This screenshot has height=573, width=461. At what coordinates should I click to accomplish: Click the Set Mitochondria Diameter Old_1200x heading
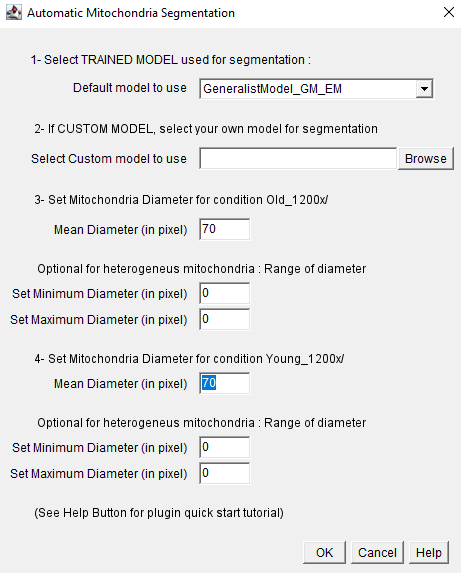[x=181, y=200]
